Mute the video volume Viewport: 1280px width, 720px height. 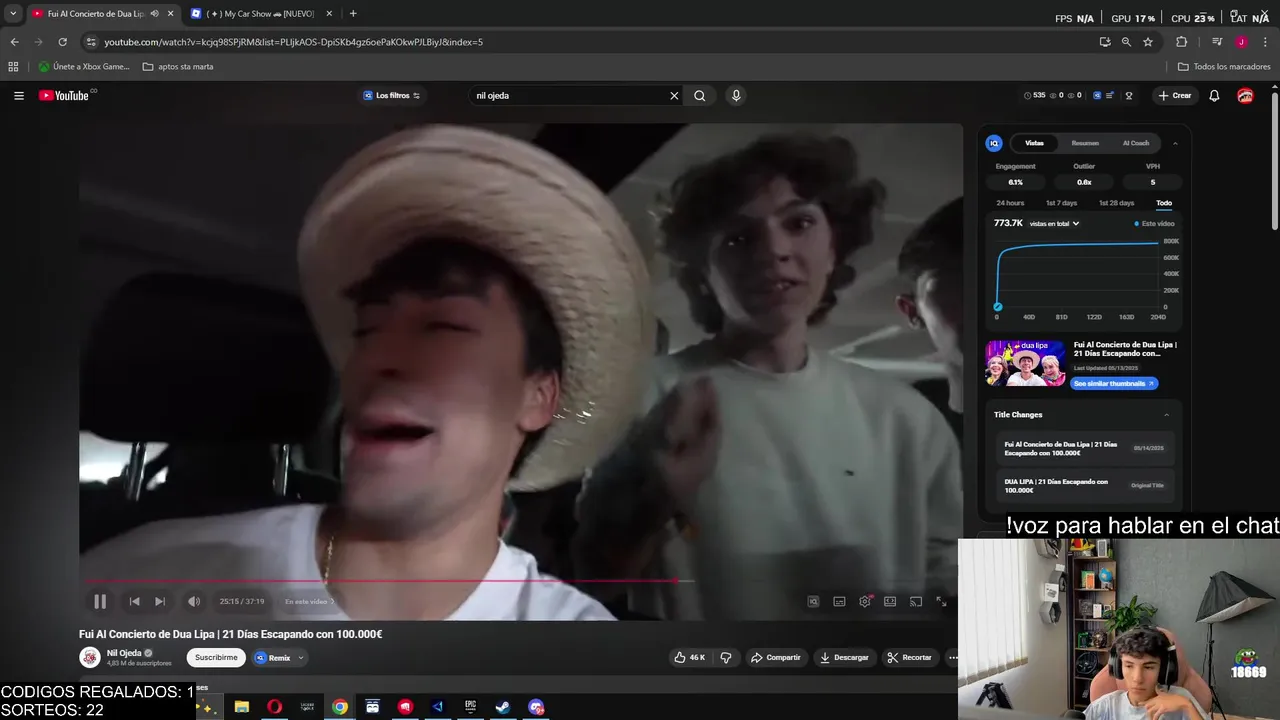194,601
